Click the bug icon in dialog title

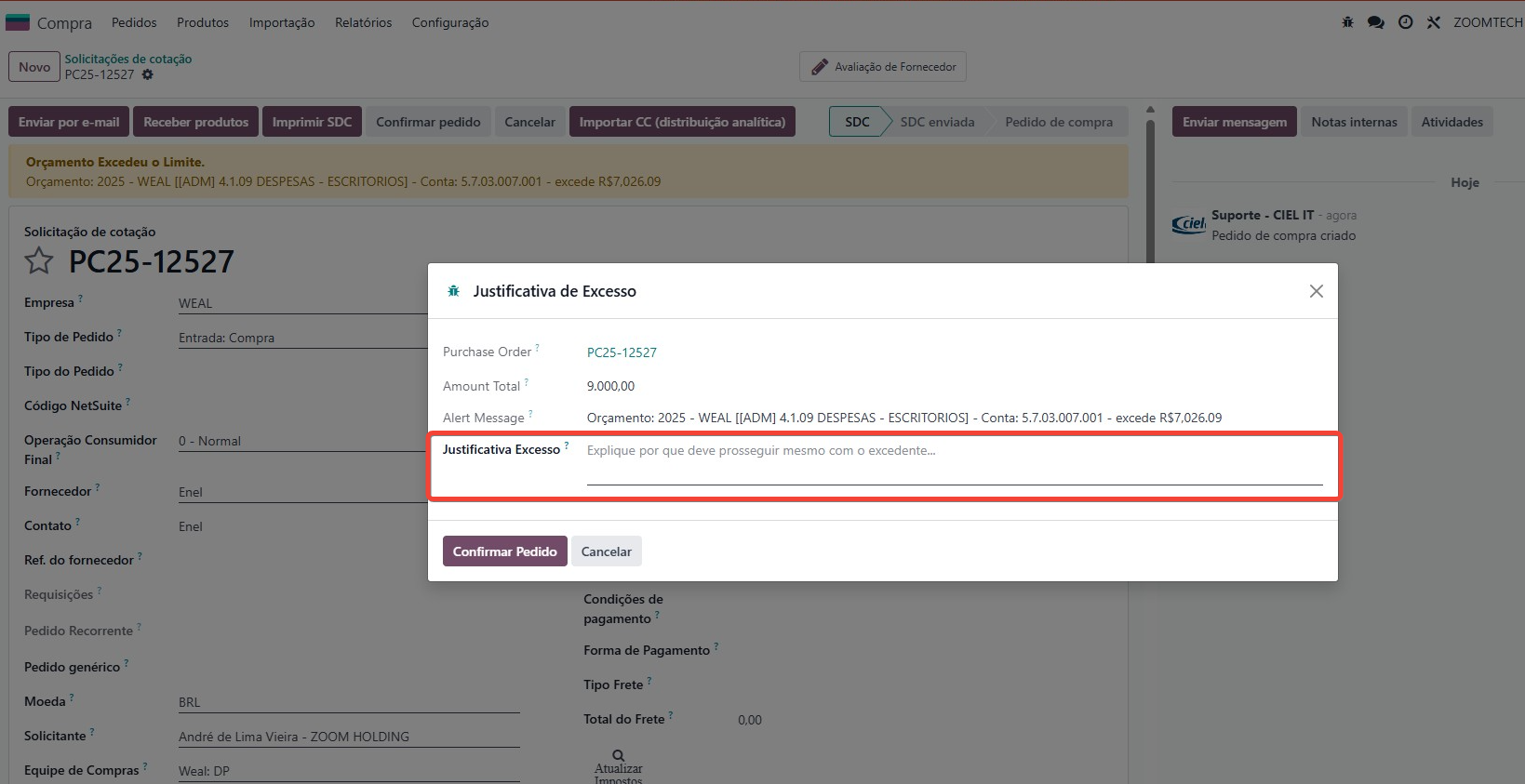(x=454, y=291)
